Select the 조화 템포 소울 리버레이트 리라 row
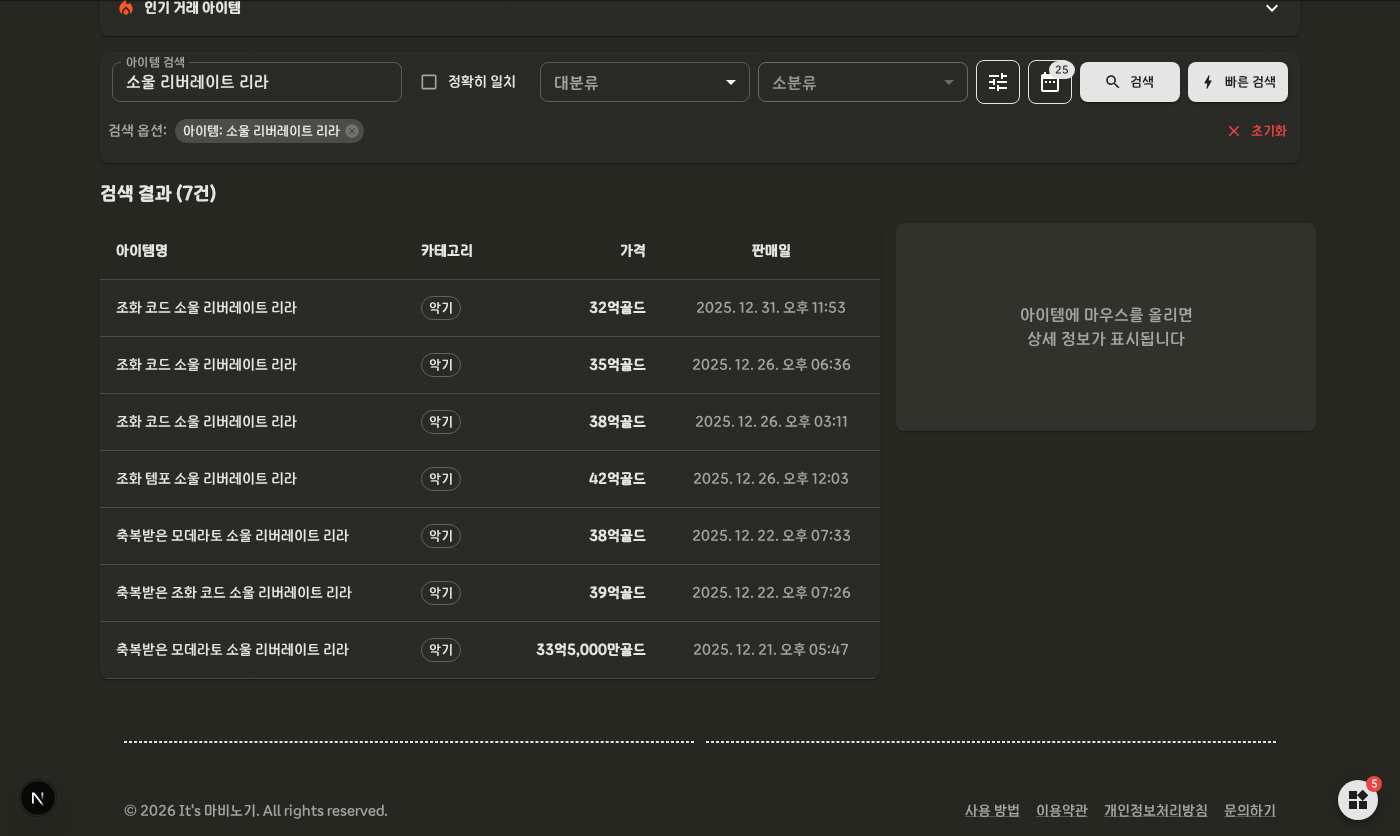Viewport: 1400px width, 836px height. tap(490, 479)
